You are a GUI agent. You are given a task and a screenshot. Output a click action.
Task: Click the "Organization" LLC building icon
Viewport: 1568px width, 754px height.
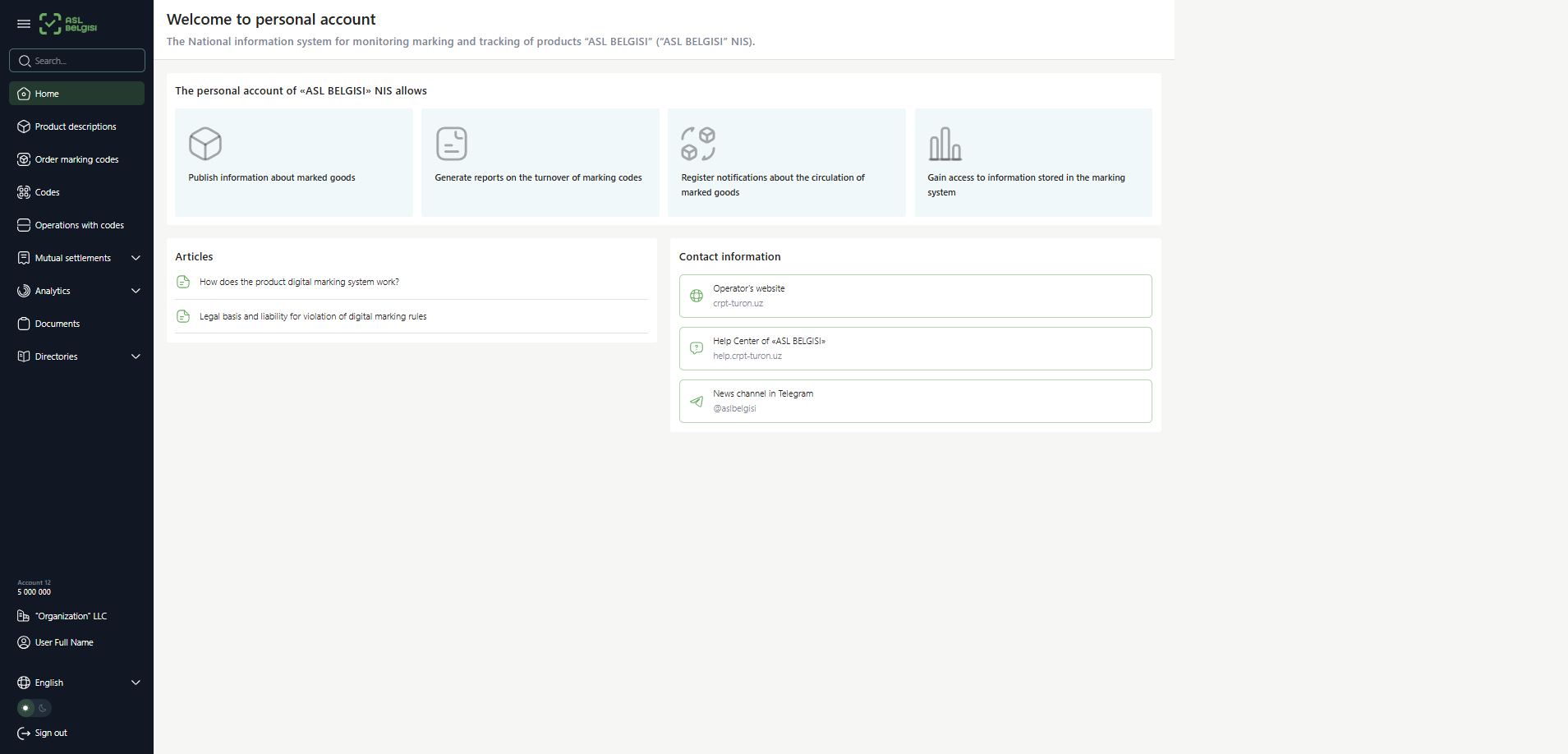click(24, 616)
